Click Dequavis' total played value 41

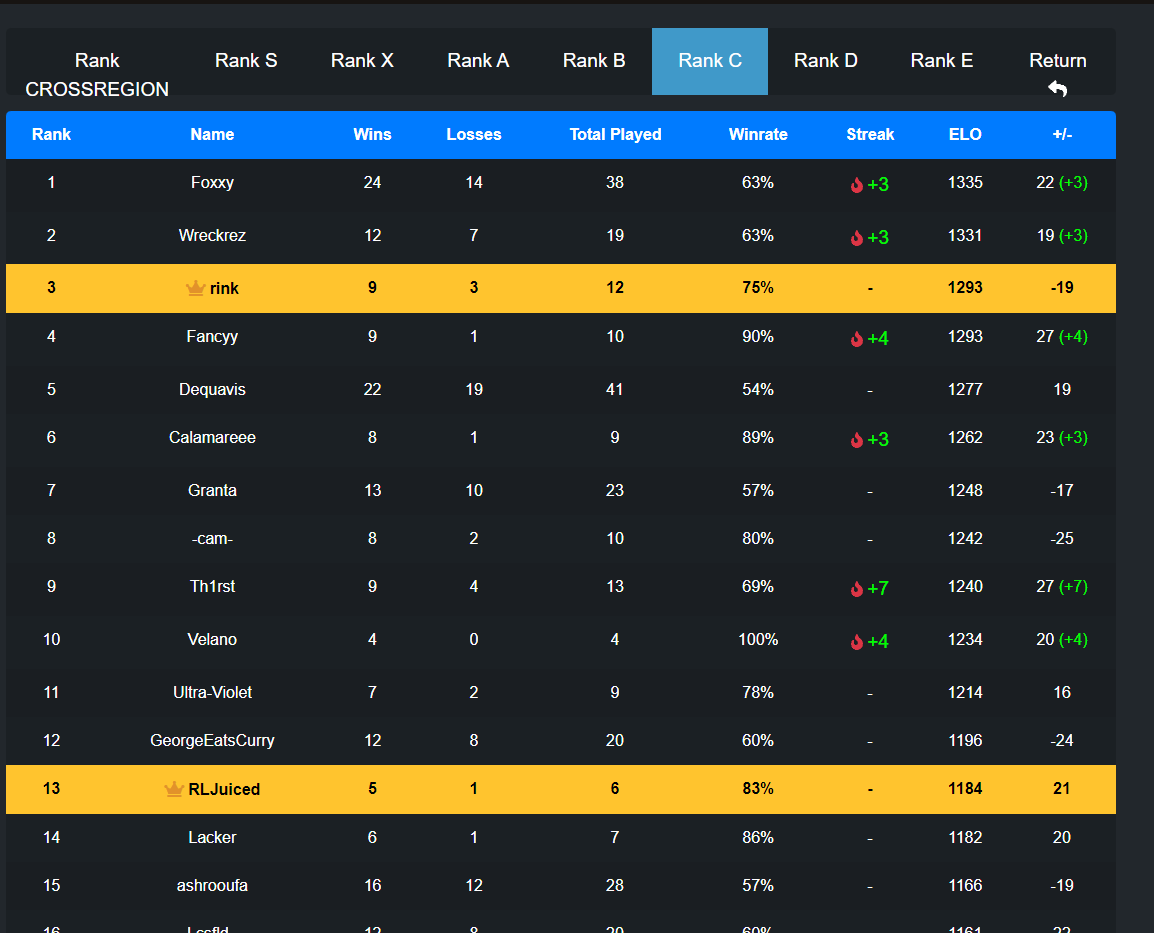point(615,389)
